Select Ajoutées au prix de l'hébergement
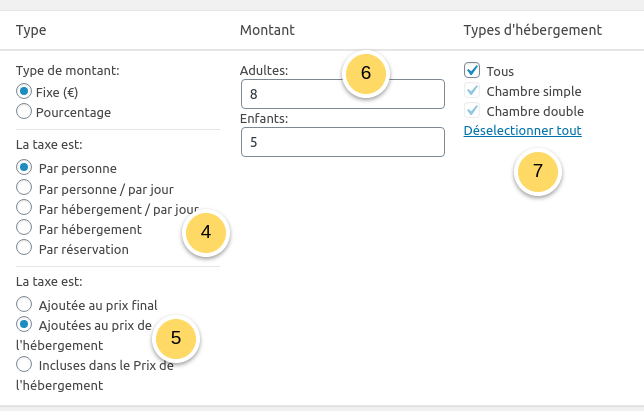This screenshot has width=644, height=411. pos(25,324)
